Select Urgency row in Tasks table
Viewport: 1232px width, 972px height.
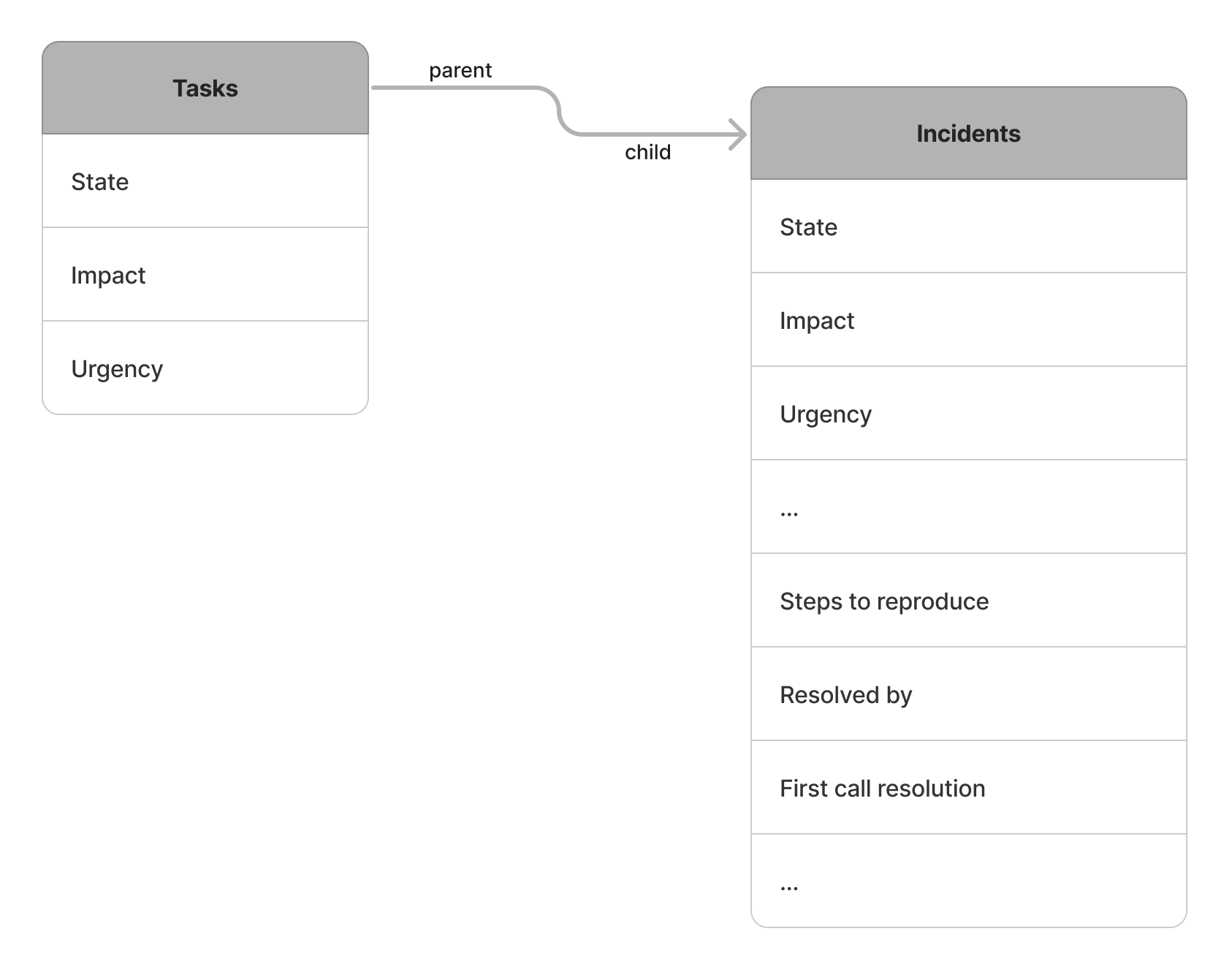(x=205, y=368)
